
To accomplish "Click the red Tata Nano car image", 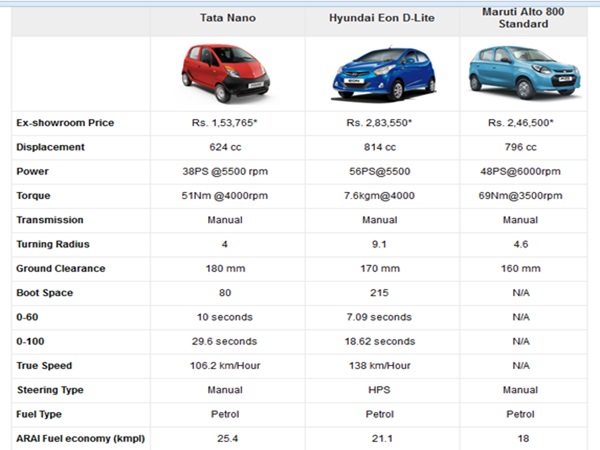I will pyautogui.click(x=226, y=73).
